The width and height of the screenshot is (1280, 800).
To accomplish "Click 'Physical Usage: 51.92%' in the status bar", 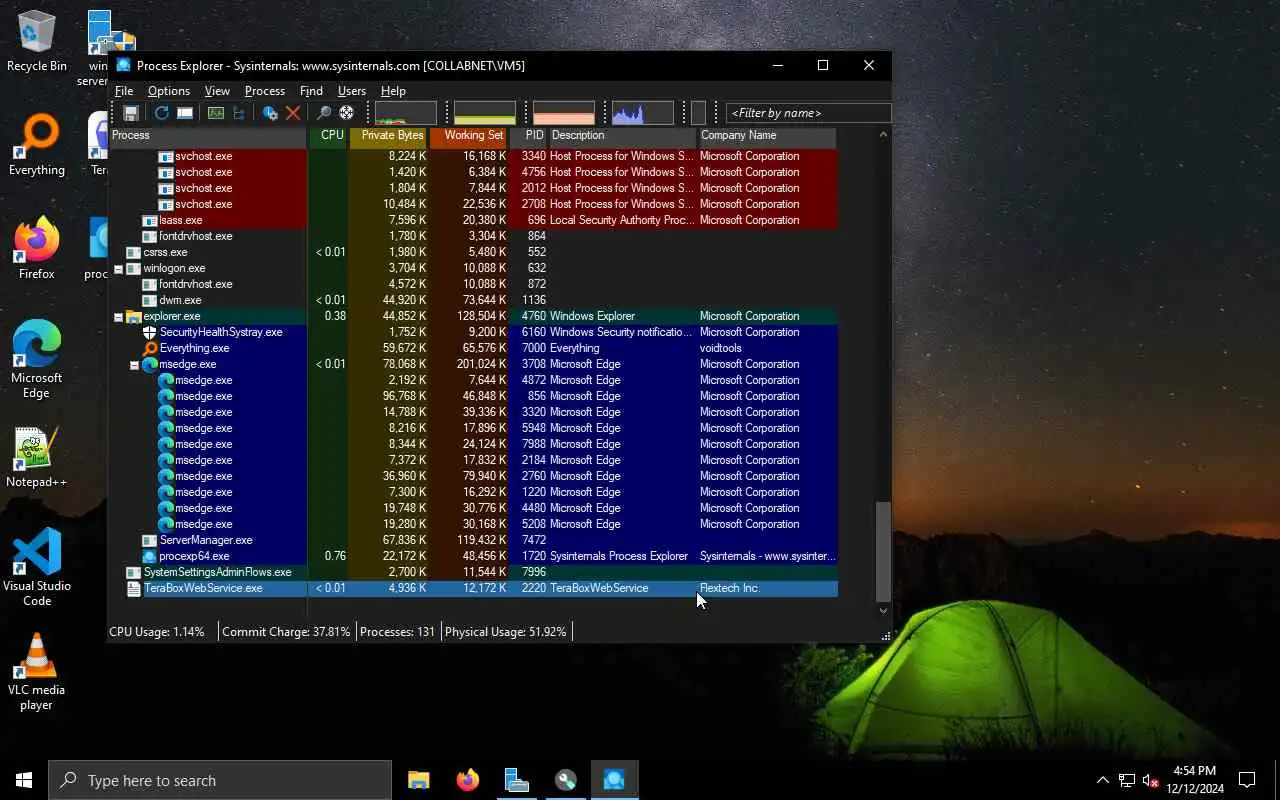I will coord(506,632).
